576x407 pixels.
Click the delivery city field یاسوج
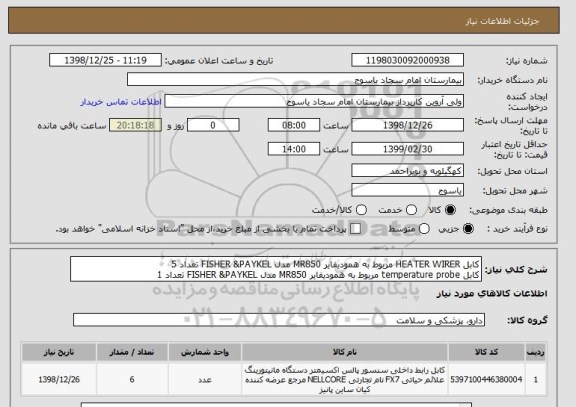coord(407,190)
